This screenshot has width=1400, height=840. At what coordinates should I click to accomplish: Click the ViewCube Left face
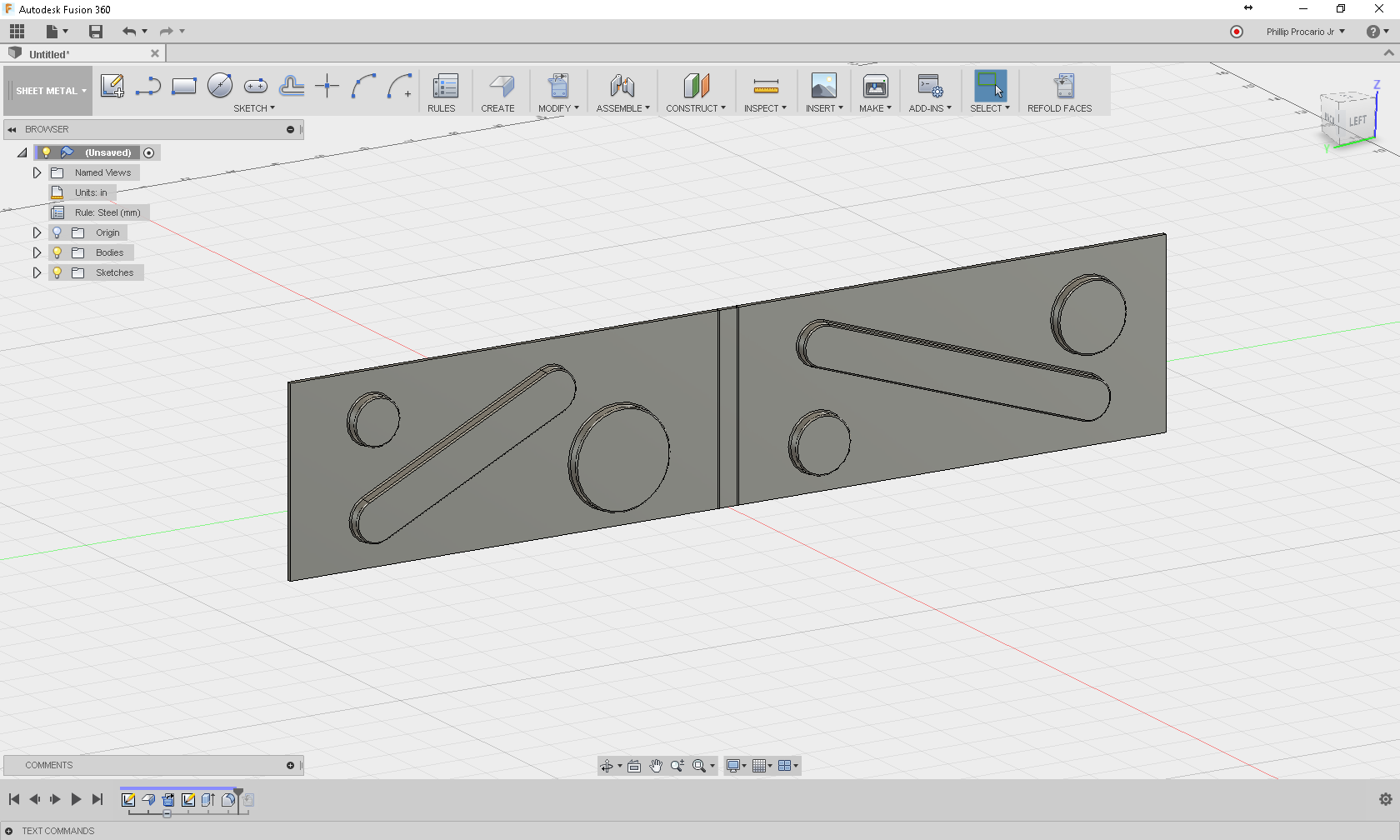[1357, 121]
